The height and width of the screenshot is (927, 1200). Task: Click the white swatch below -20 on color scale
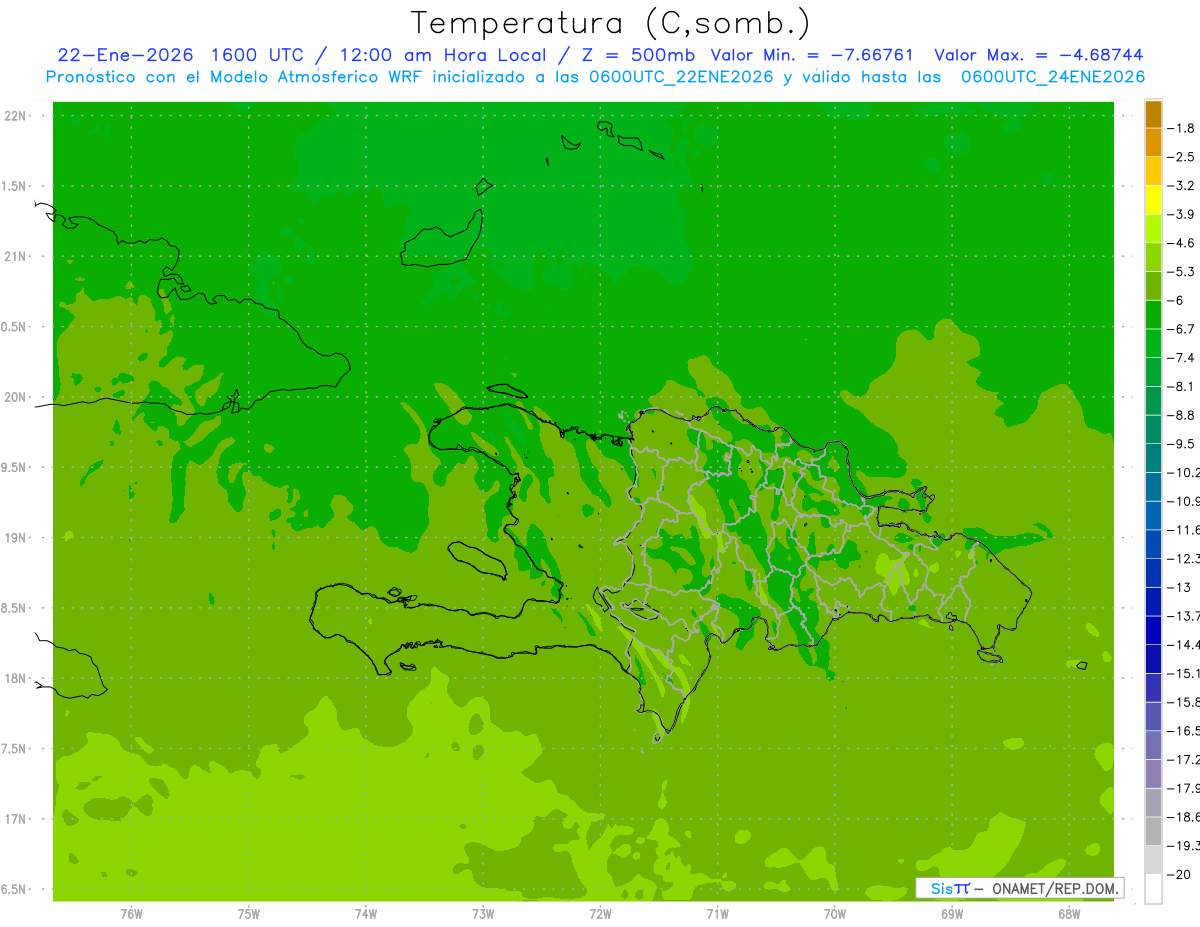click(x=1153, y=888)
